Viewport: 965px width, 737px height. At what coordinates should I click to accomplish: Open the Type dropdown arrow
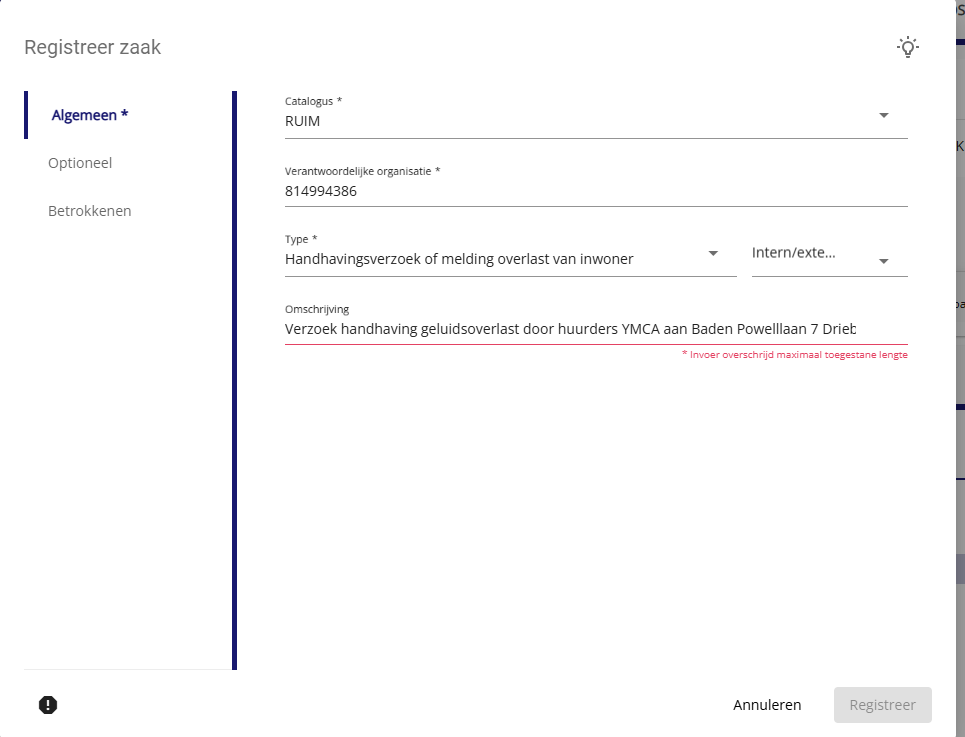point(713,254)
